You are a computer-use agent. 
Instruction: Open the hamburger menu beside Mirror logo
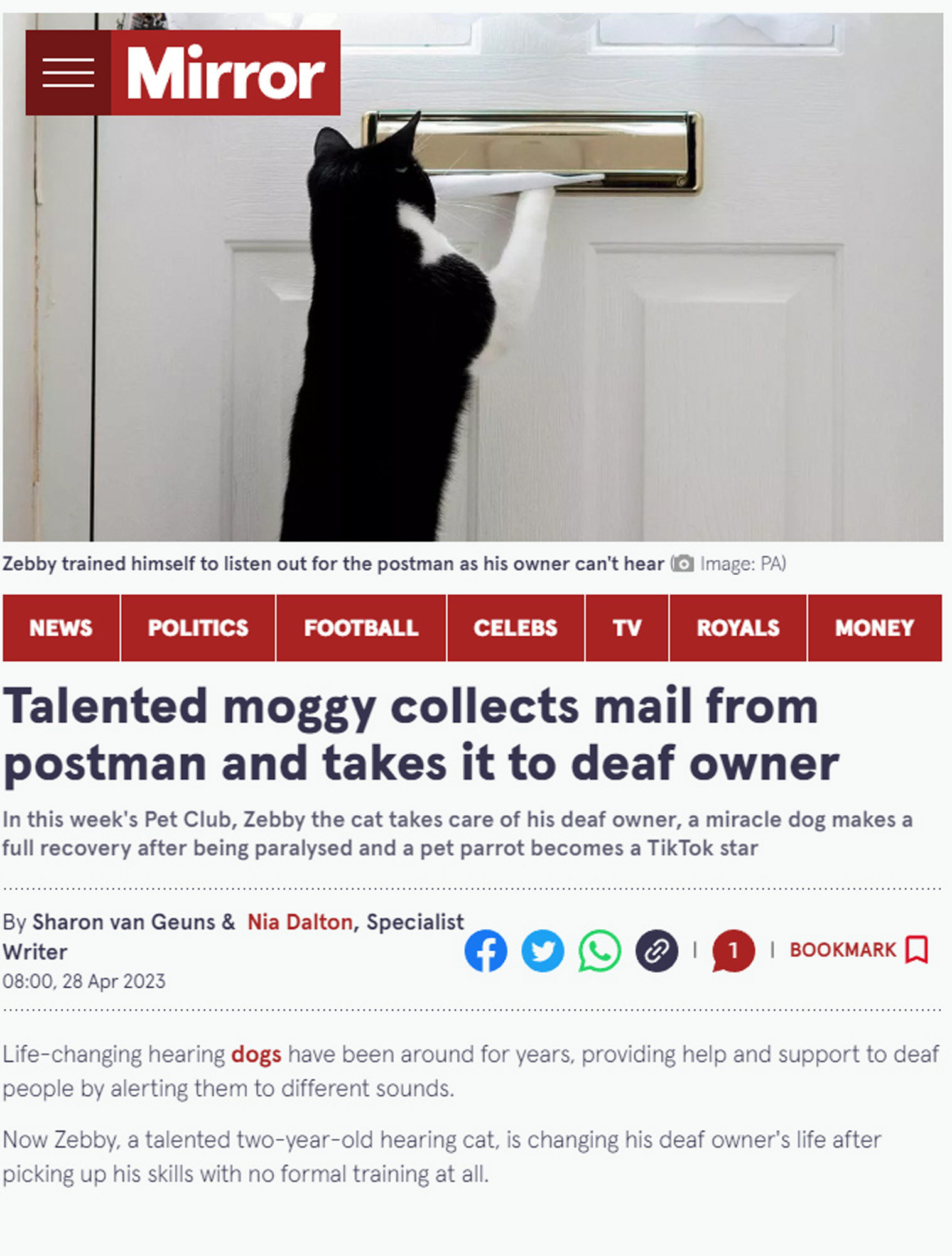click(68, 73)
